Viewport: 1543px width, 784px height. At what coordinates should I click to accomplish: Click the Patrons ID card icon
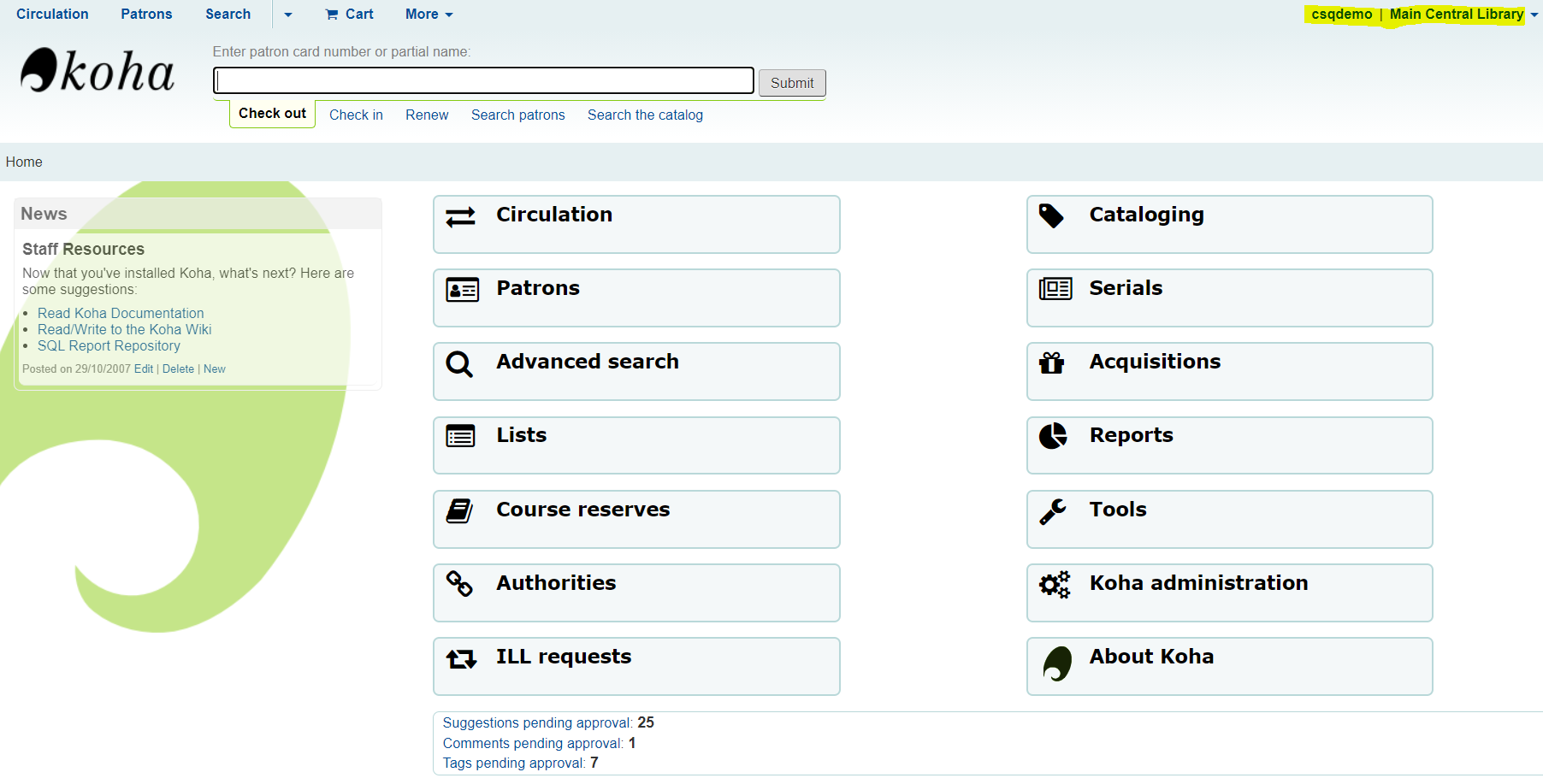click(462, 291)
